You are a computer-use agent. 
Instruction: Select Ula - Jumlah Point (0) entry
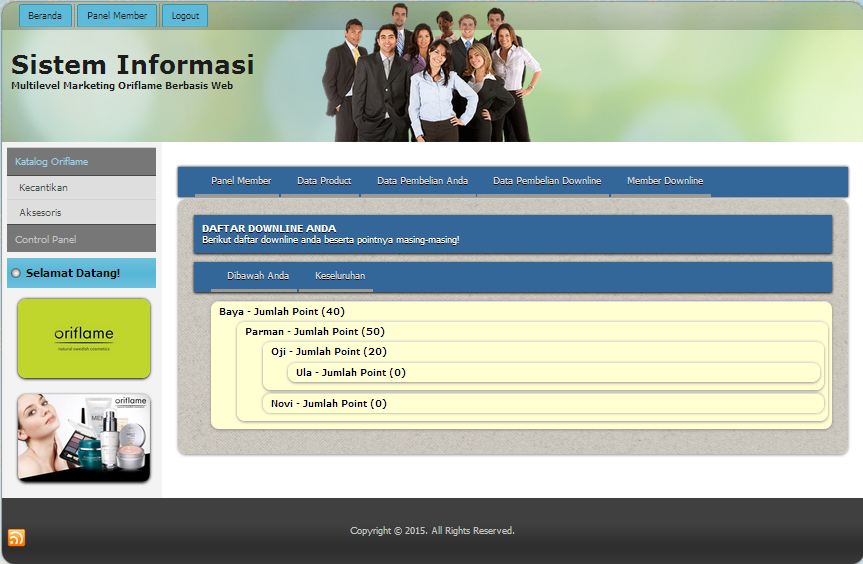[x=351, y=373]
